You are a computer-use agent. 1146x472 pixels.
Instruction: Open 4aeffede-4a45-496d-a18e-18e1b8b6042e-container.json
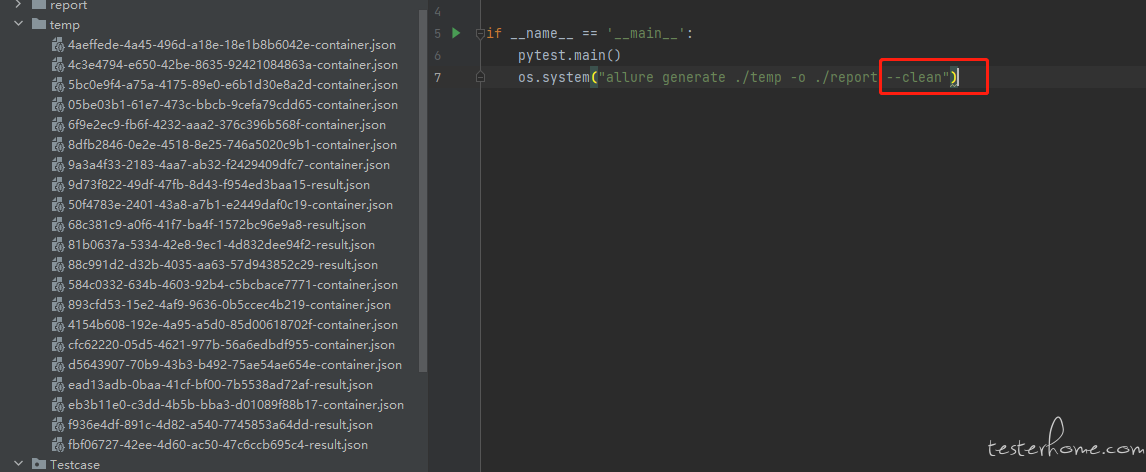point(232,45)
